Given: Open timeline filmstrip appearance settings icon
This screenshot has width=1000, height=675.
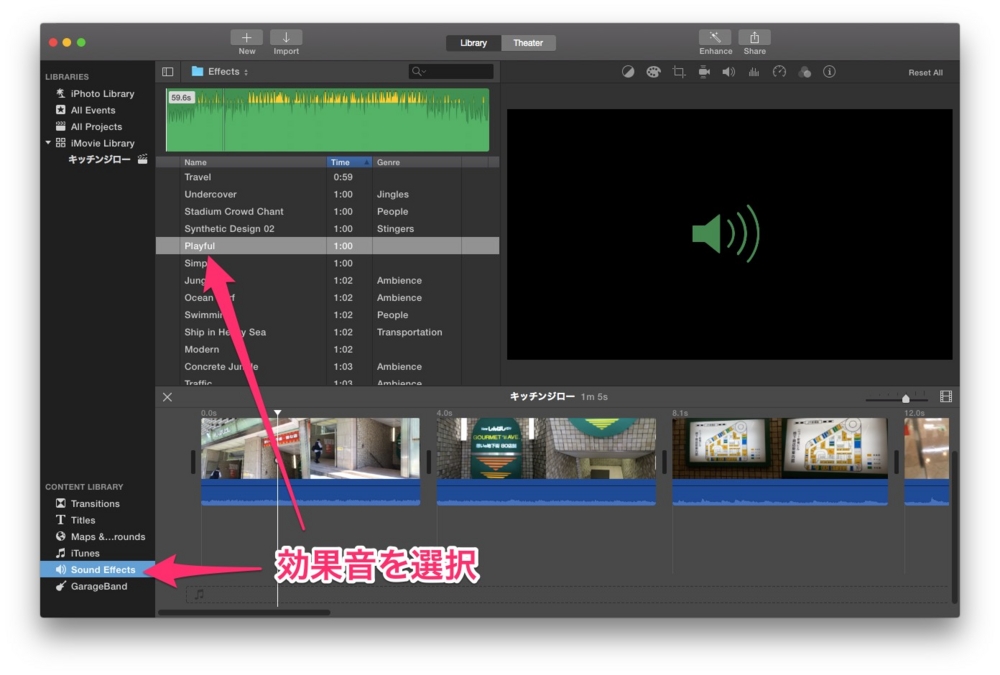Looking at the screenshot, I should tap(946, 397).
